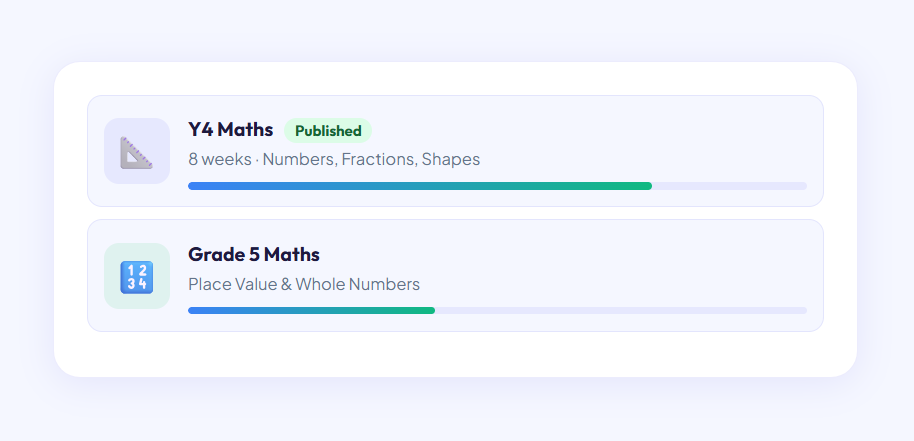
Task: Click the blue start of Y4 Maths progress bar
Action: [x=200, y=186]
